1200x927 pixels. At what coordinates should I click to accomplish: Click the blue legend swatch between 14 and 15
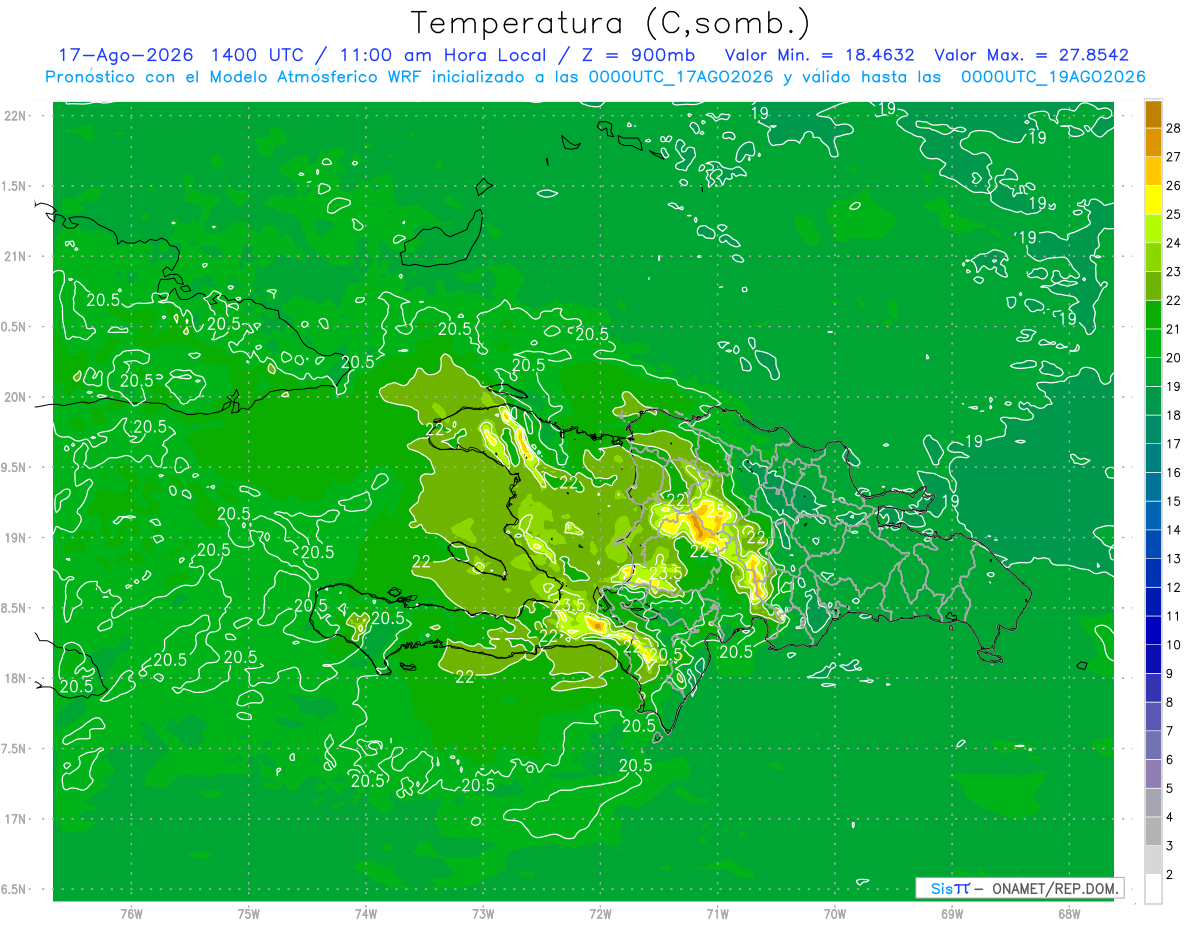tap(1153, 516)
